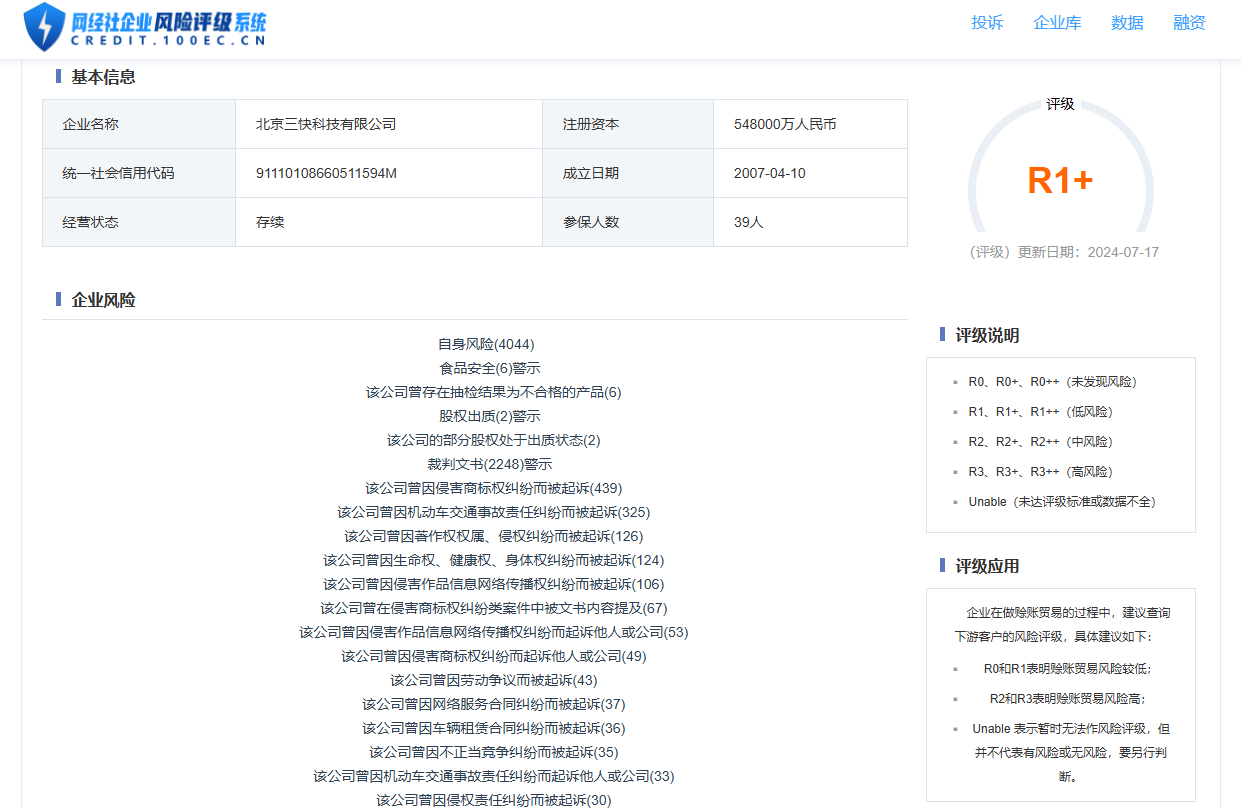The width and height of the screenshot is (1241, 808).
Task: Select company name 北京三快科技有限公司
Action: pyautogui.click(x=326, y=124)
